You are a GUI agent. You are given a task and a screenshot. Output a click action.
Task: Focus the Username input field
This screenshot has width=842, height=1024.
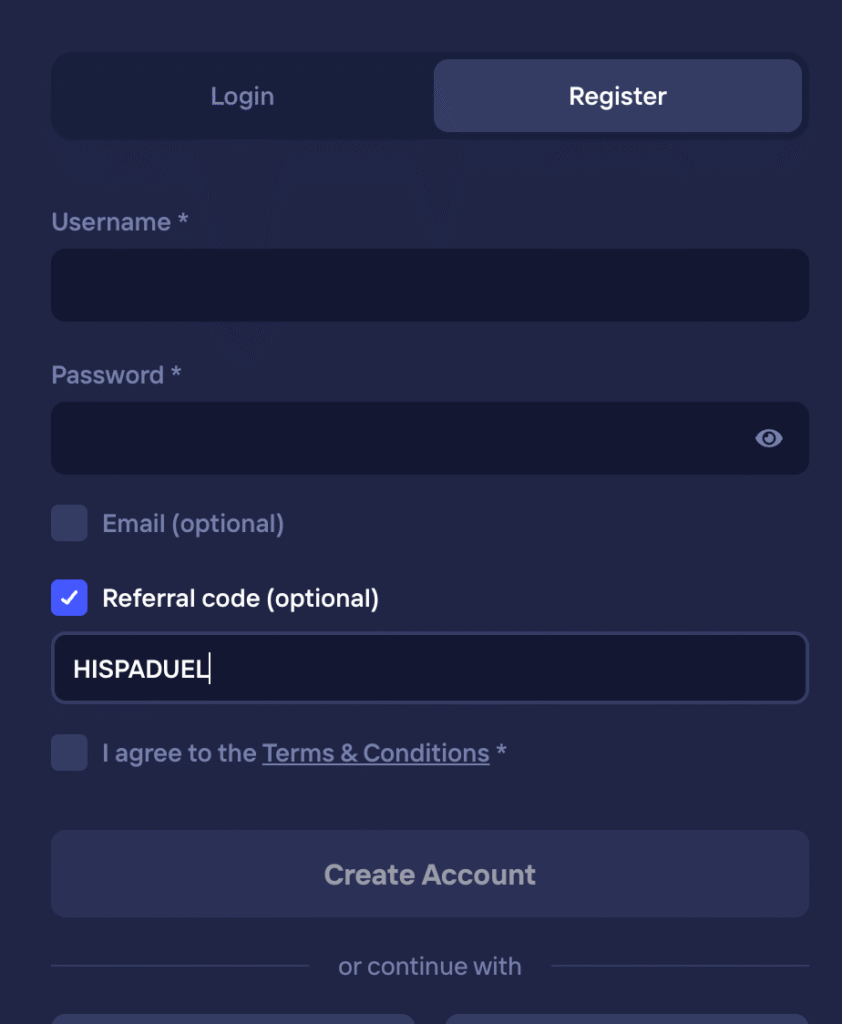430,285
